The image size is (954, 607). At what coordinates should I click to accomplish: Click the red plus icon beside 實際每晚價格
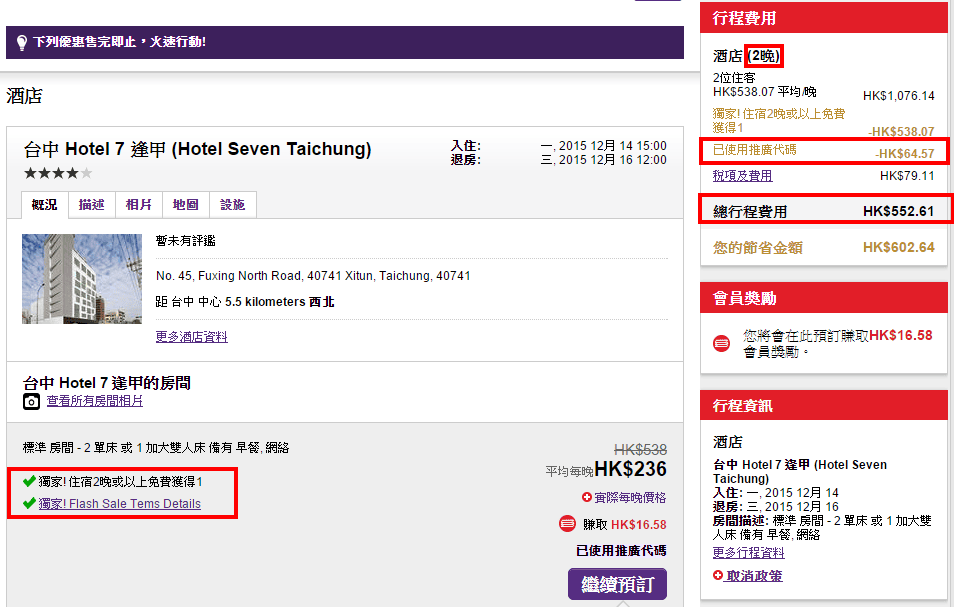pyautogui.click(x=586, y=497)
